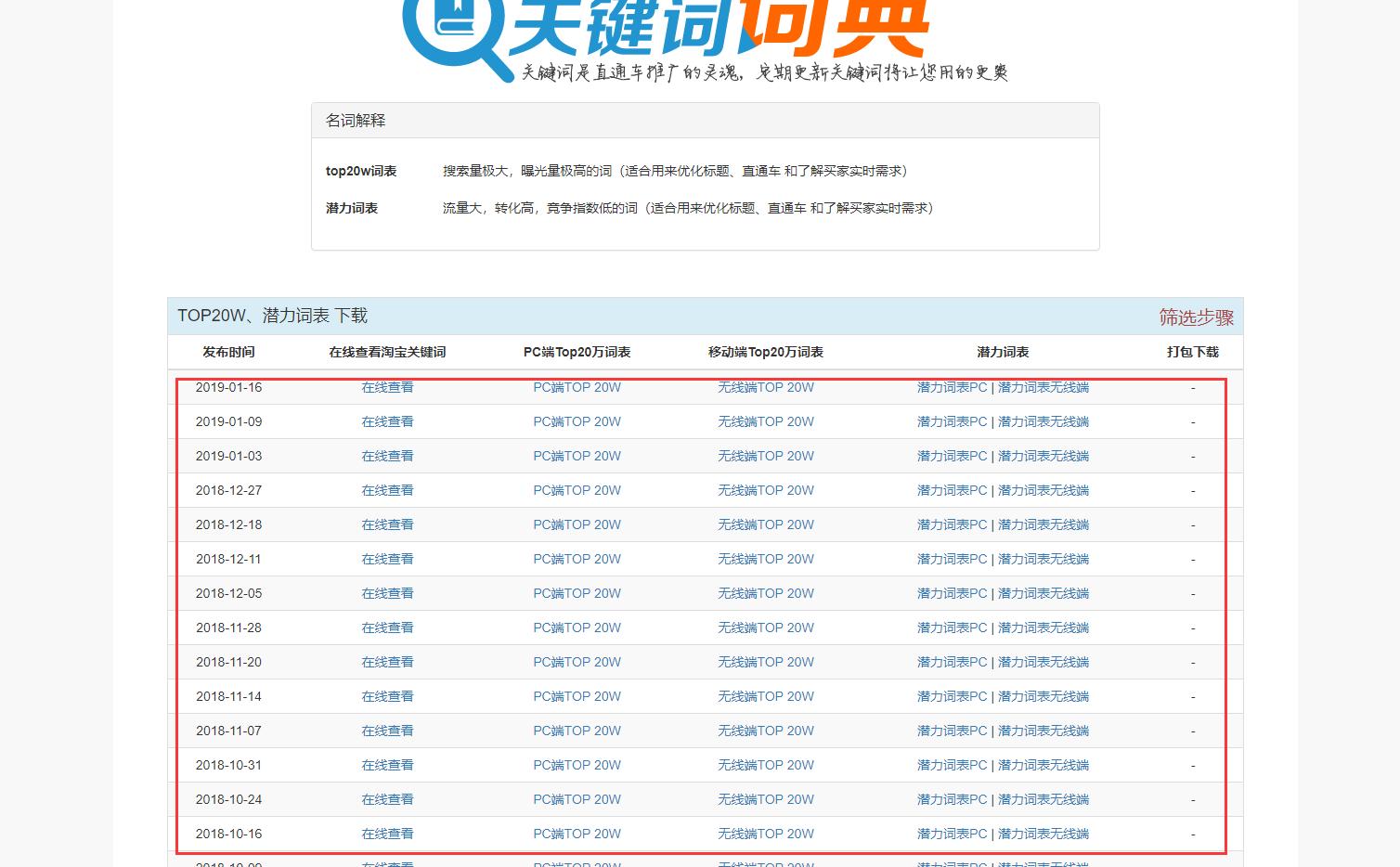
Task: Open 无线端TOP 20W for 2018-12-05
Action: (765, 593)
